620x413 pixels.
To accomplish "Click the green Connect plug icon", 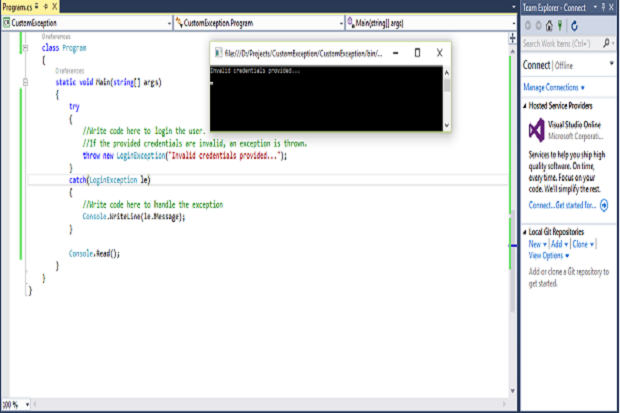I will pos(560,26).
